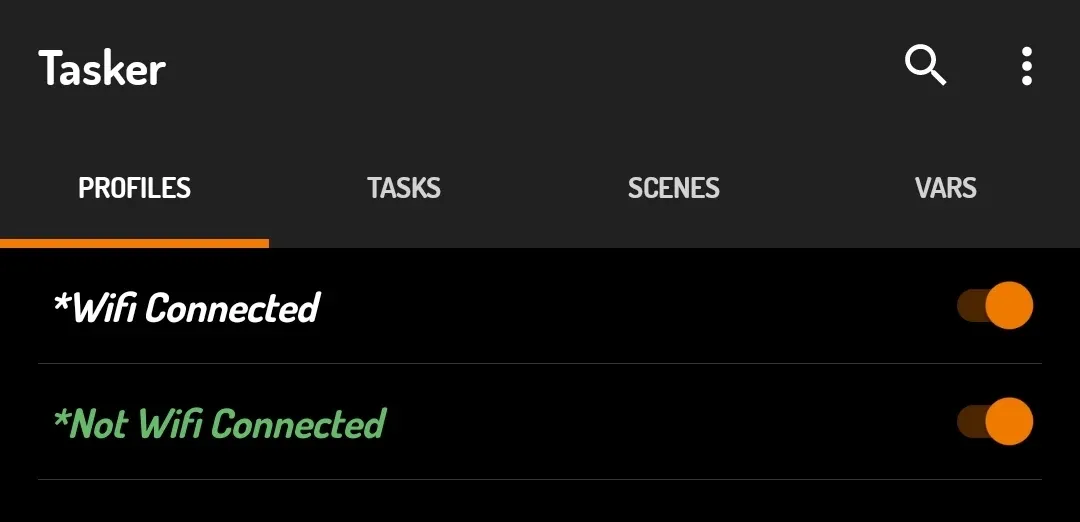Click the orange knob on Wifi Connected toggle

1009,305
